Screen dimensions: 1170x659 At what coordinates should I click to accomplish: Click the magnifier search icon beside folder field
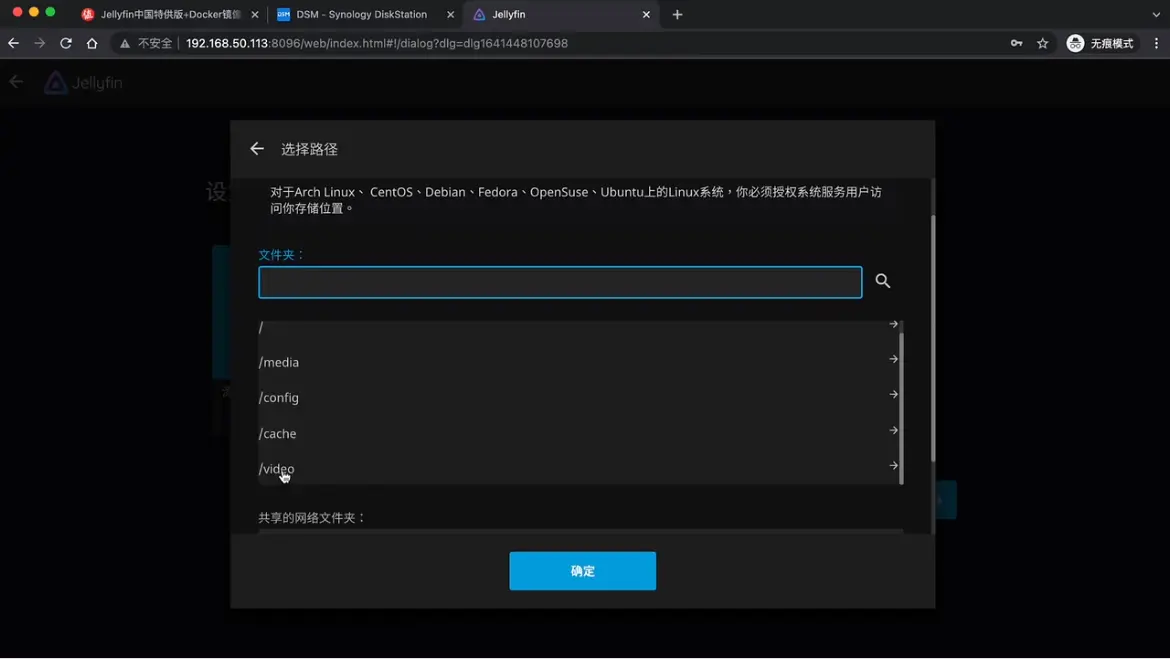(x=882, y=281)
